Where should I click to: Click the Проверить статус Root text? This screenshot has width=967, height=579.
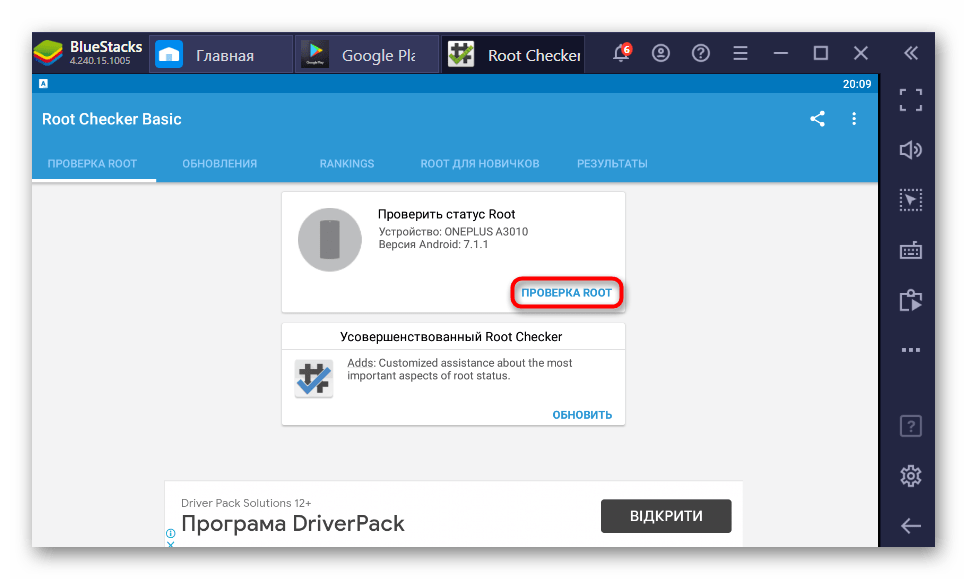[x=446, y=214]
